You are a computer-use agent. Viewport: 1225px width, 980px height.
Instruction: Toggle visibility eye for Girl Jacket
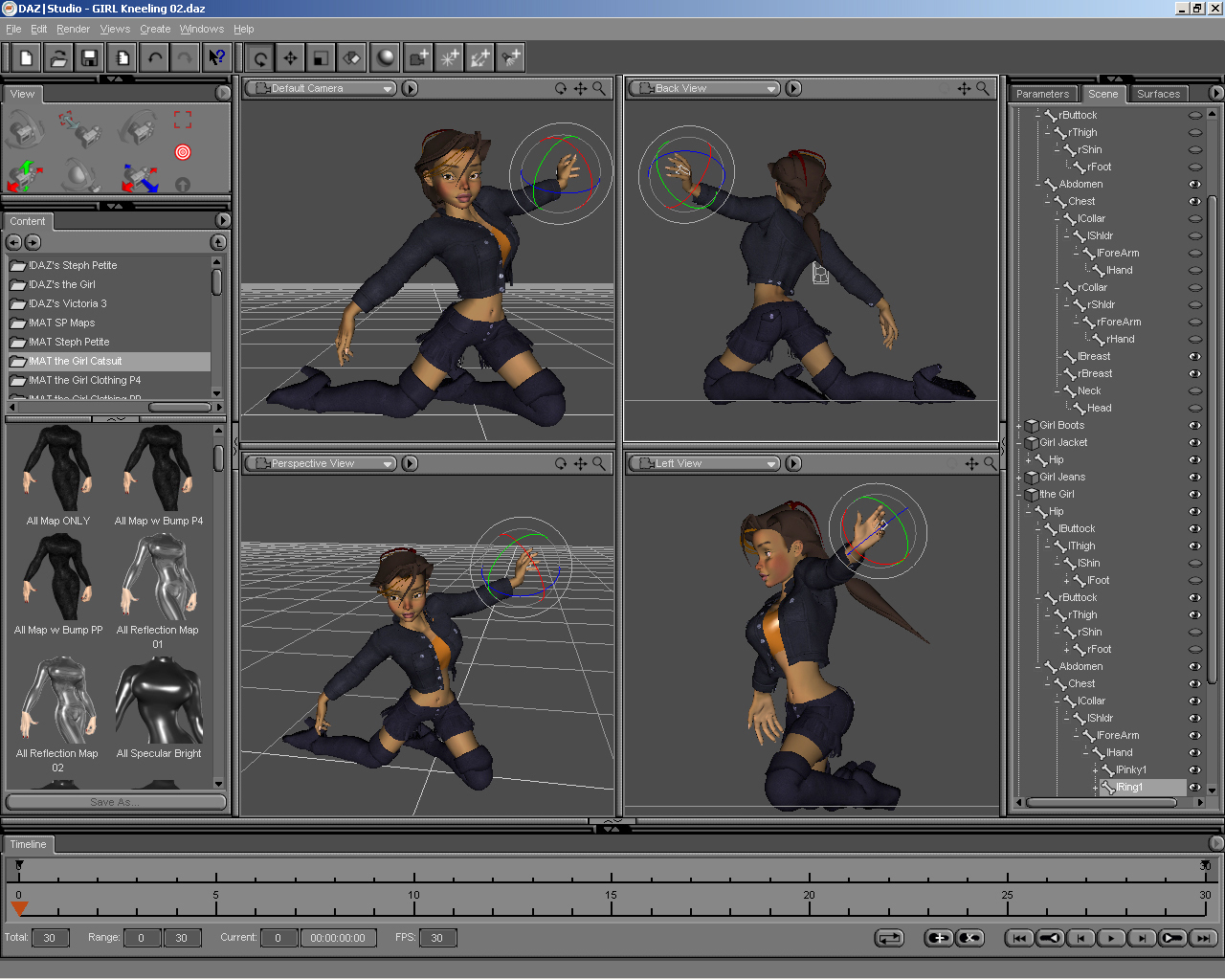1194,443
